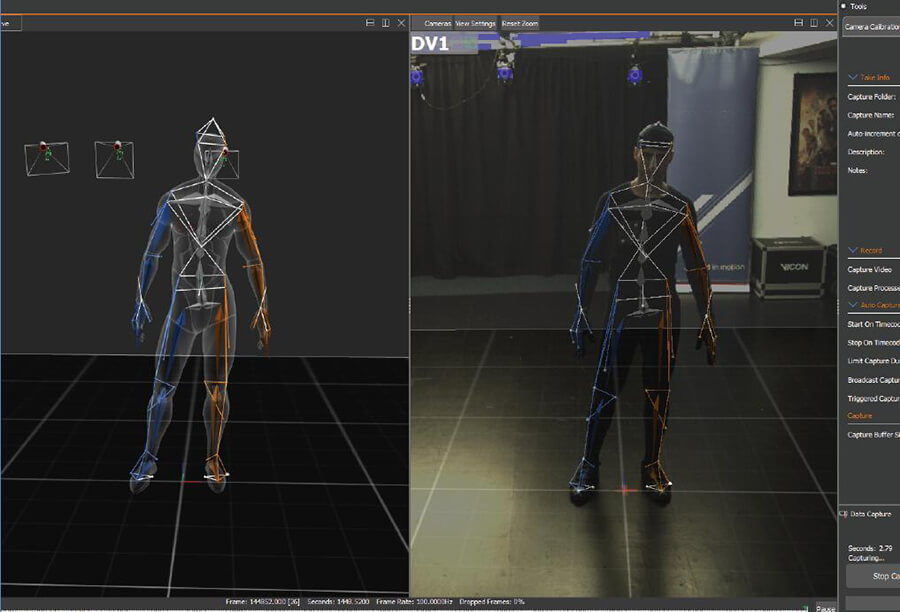
Task: Stop the recording with Stop Capture
Action: tap(874, 576)
